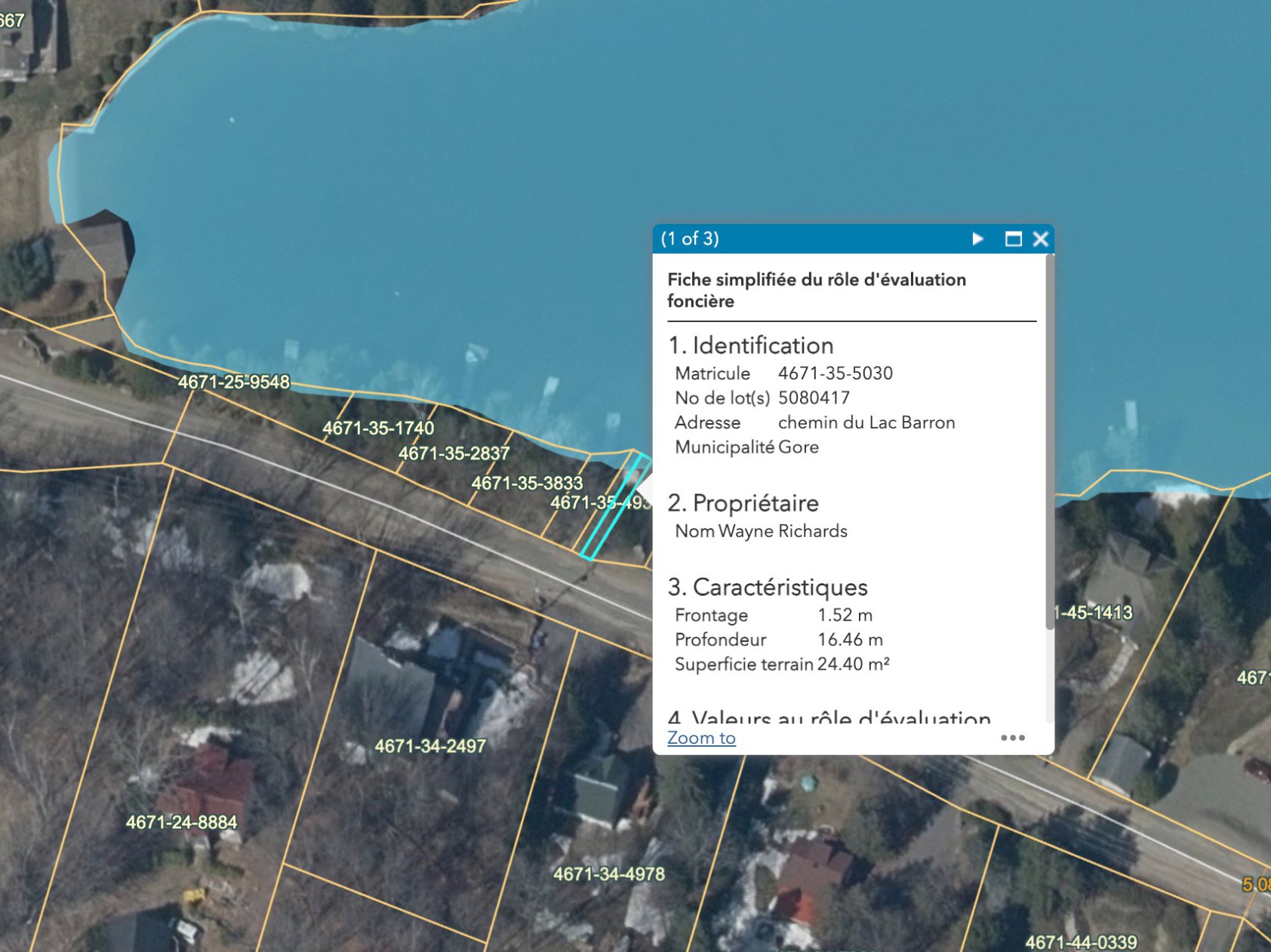The width and height of the screenshot is (1271, 952).
Task: Select parcel labeled 4671-25-9548
Action: [x=234, y=382]
